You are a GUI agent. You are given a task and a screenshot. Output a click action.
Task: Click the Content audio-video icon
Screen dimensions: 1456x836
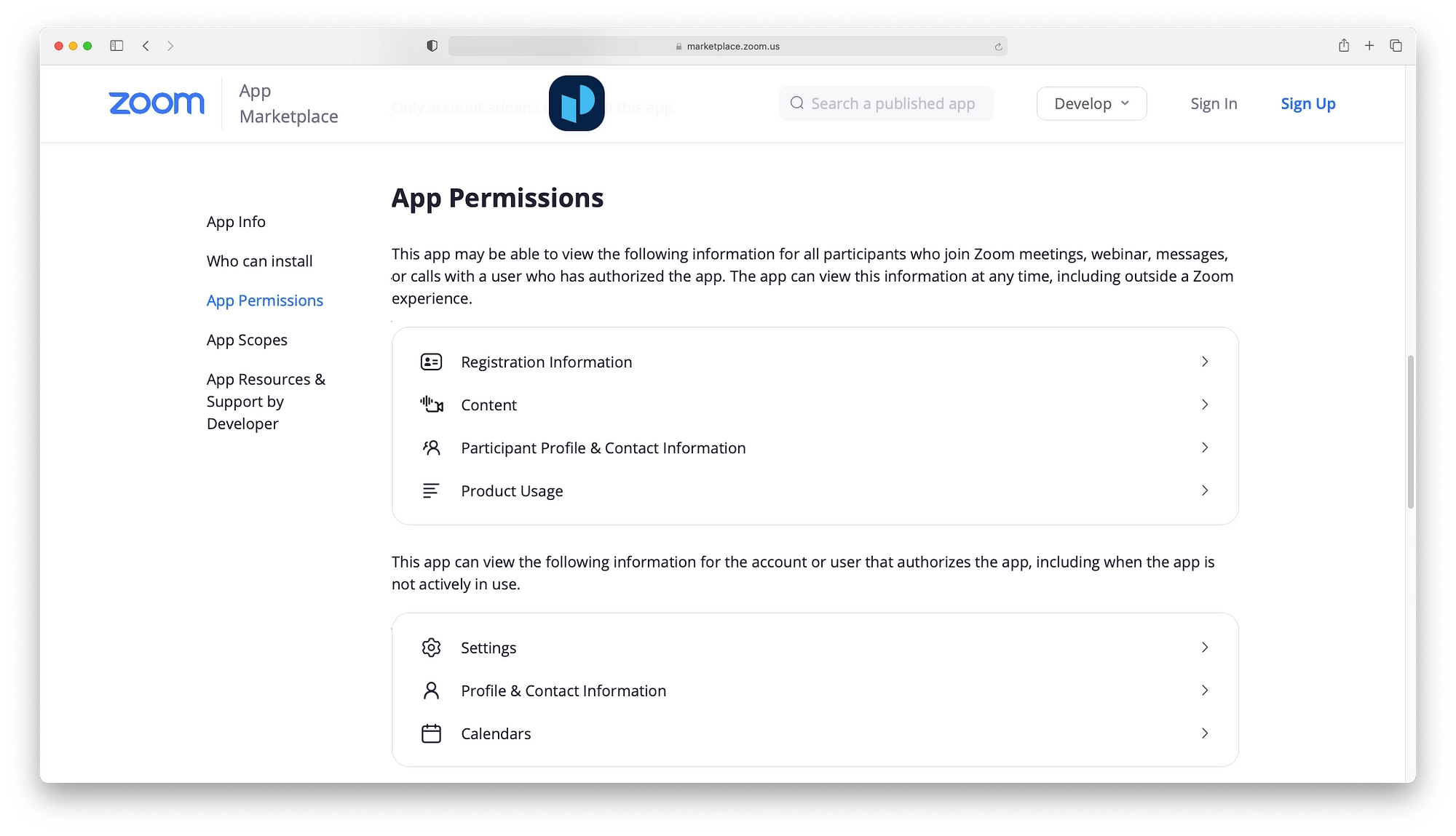(431, 405)
